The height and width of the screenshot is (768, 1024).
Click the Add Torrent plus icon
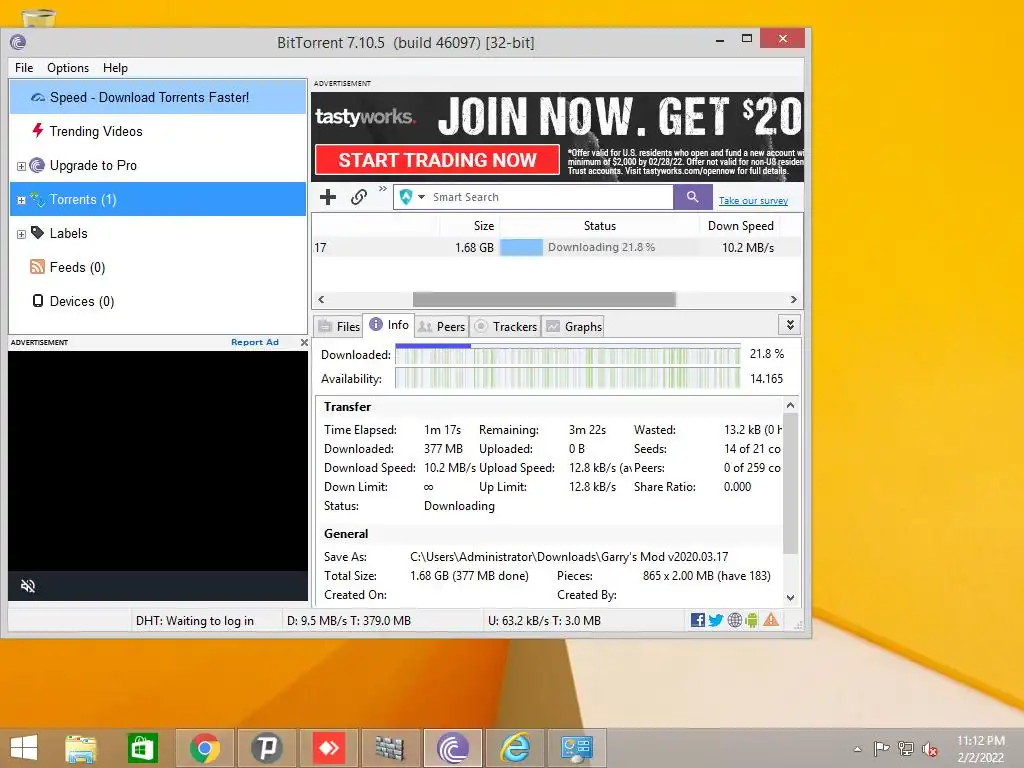tap(328, 197)
